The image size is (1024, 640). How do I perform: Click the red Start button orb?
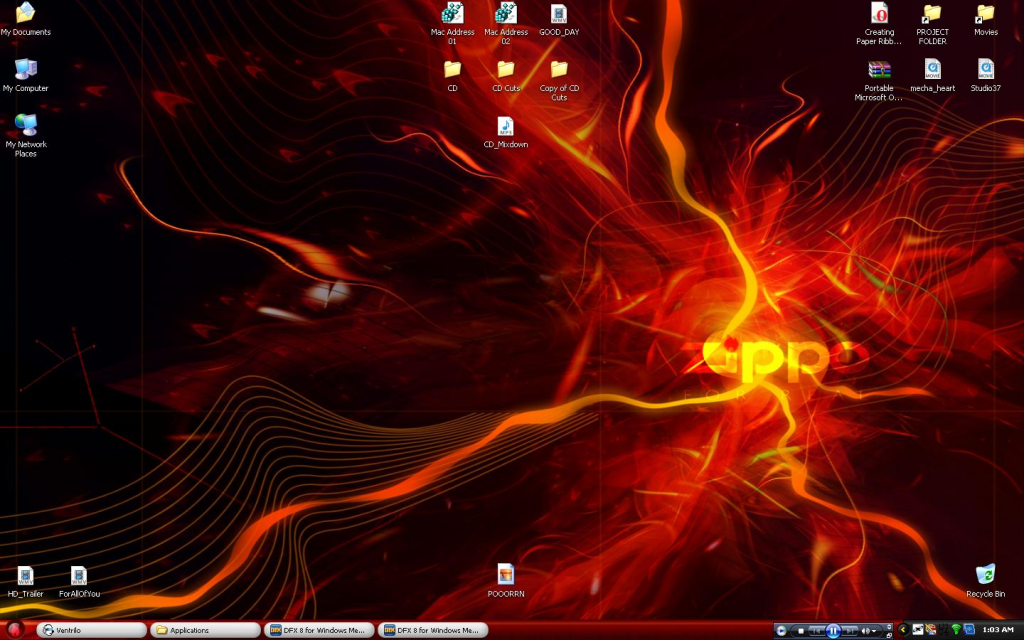pyautogui.click(x=15, y=630)
